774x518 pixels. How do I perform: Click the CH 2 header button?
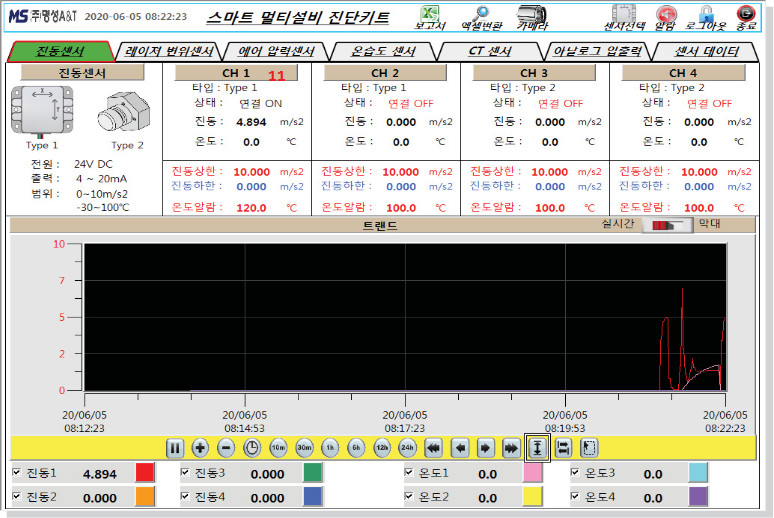(385, 73)
